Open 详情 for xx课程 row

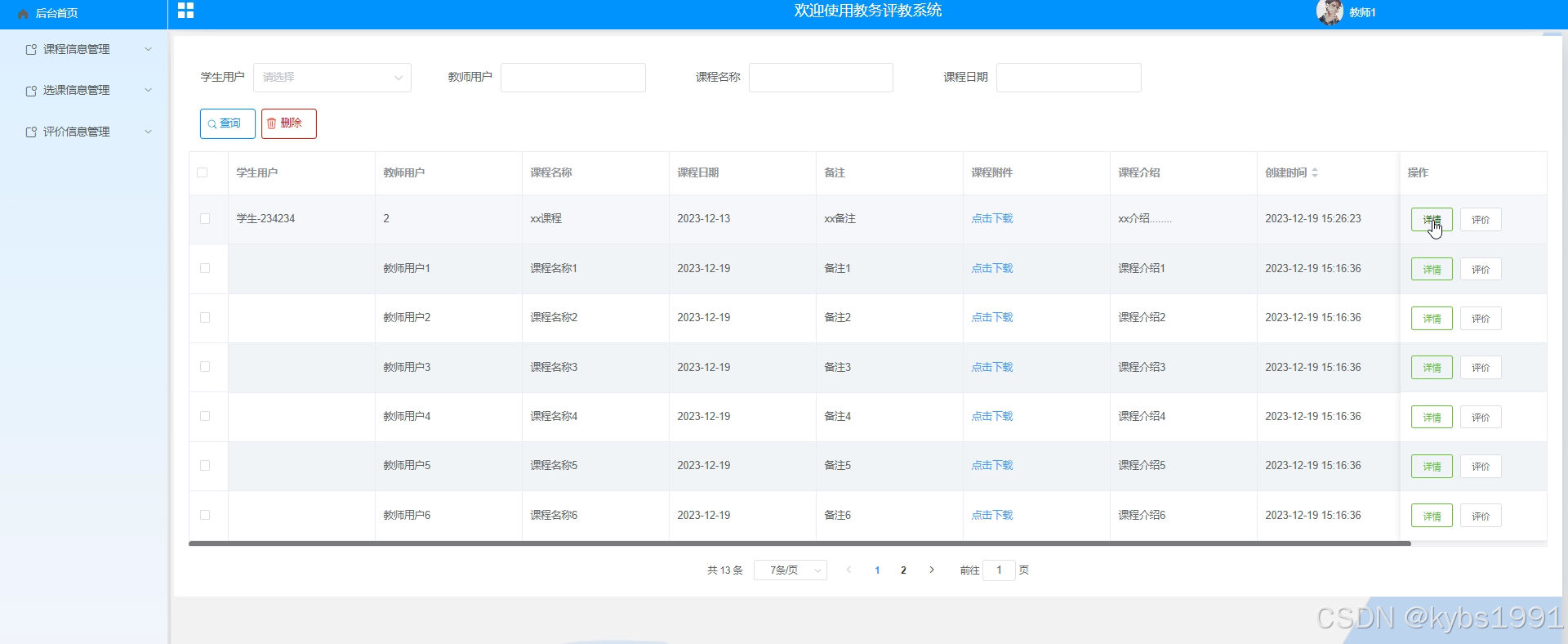[x=1432, y=220]
